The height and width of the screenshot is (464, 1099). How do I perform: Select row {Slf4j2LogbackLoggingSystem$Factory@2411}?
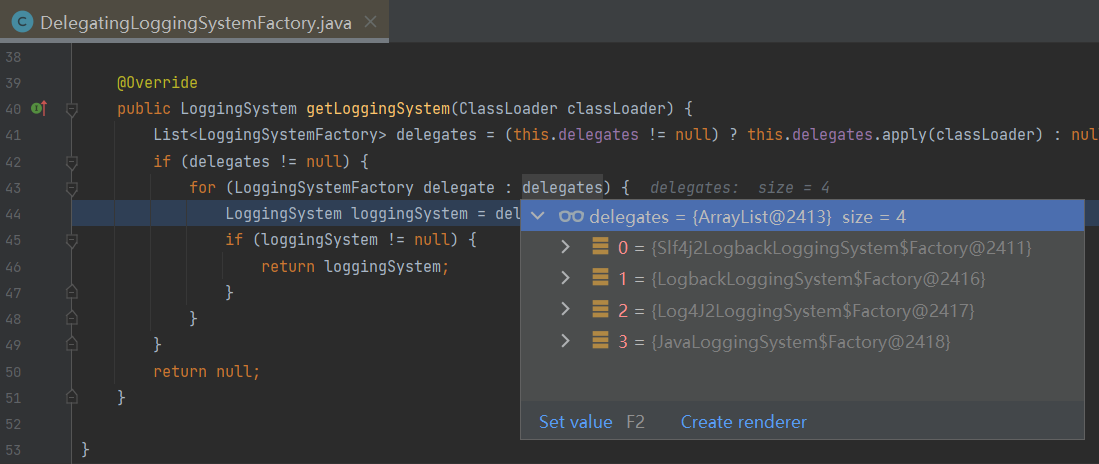click(x=803, y=247)
